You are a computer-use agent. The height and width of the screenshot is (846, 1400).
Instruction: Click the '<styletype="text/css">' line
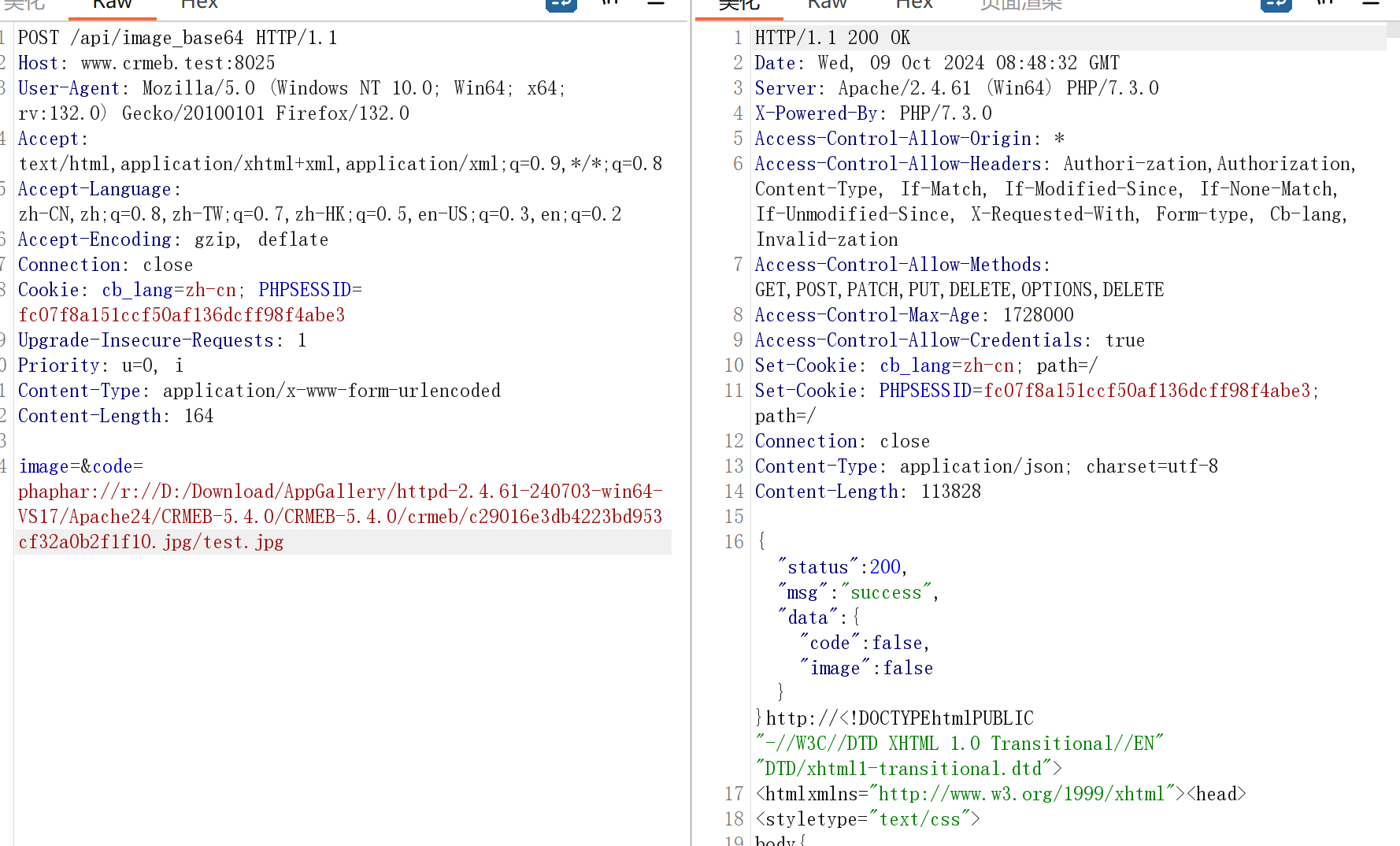[868, 819]
